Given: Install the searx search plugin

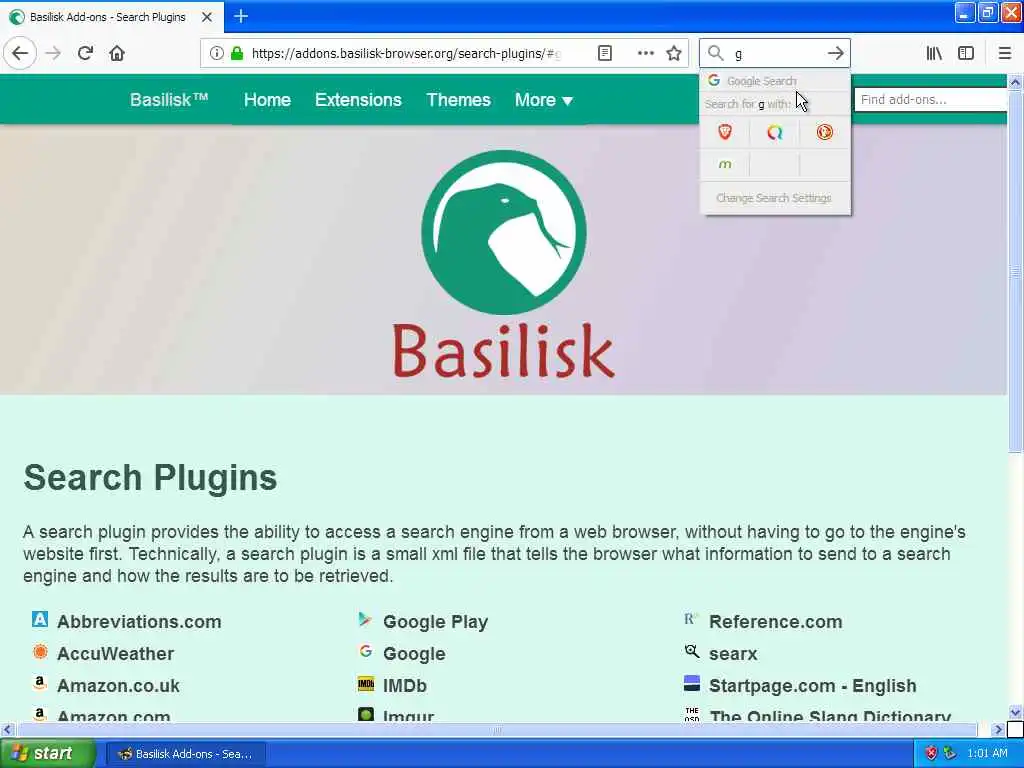Looking at the screenshot, I should pyautogui.click(x=733, y=653).
